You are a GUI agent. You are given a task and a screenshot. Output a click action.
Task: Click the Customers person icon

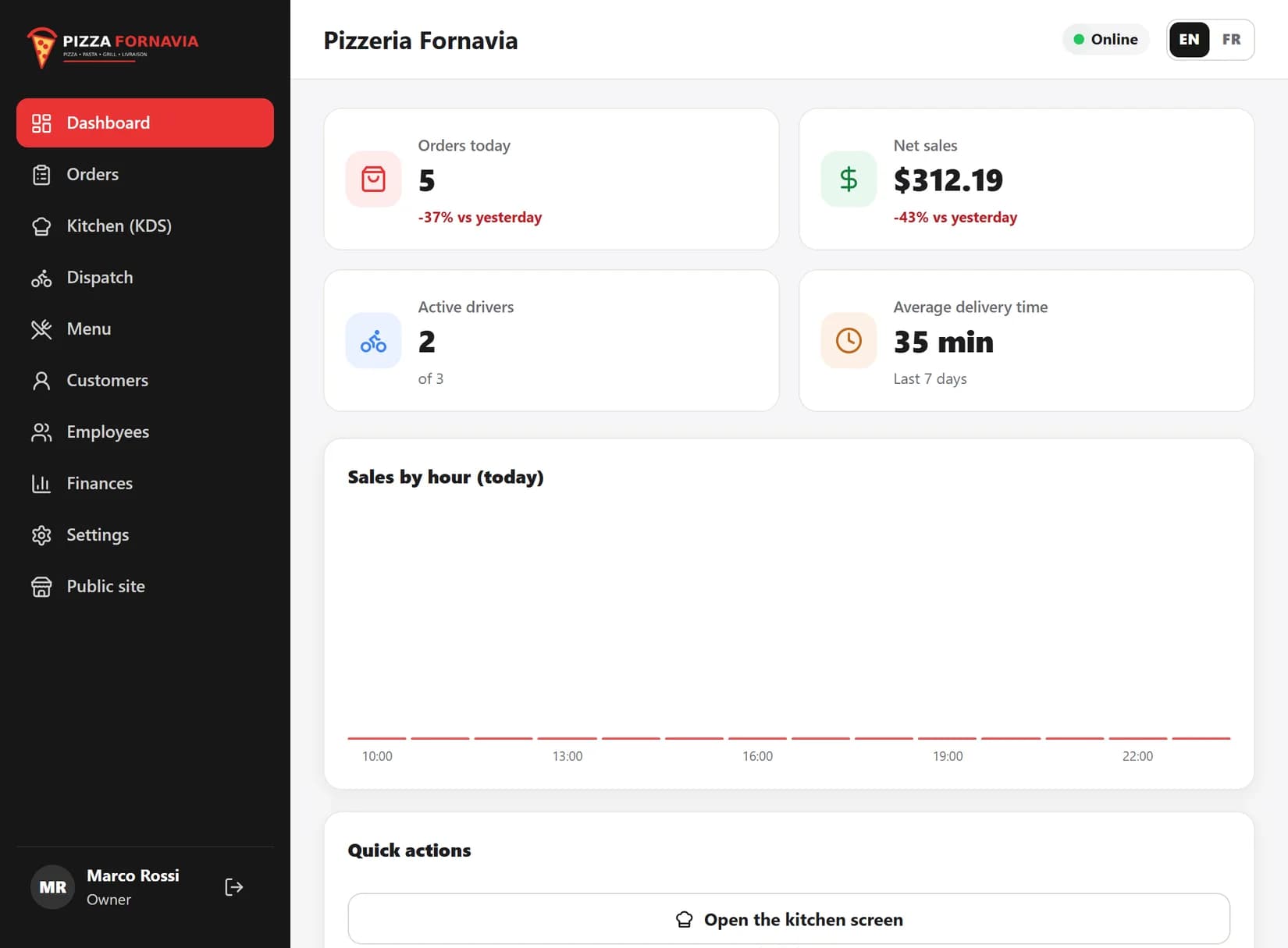coord(41,381)
